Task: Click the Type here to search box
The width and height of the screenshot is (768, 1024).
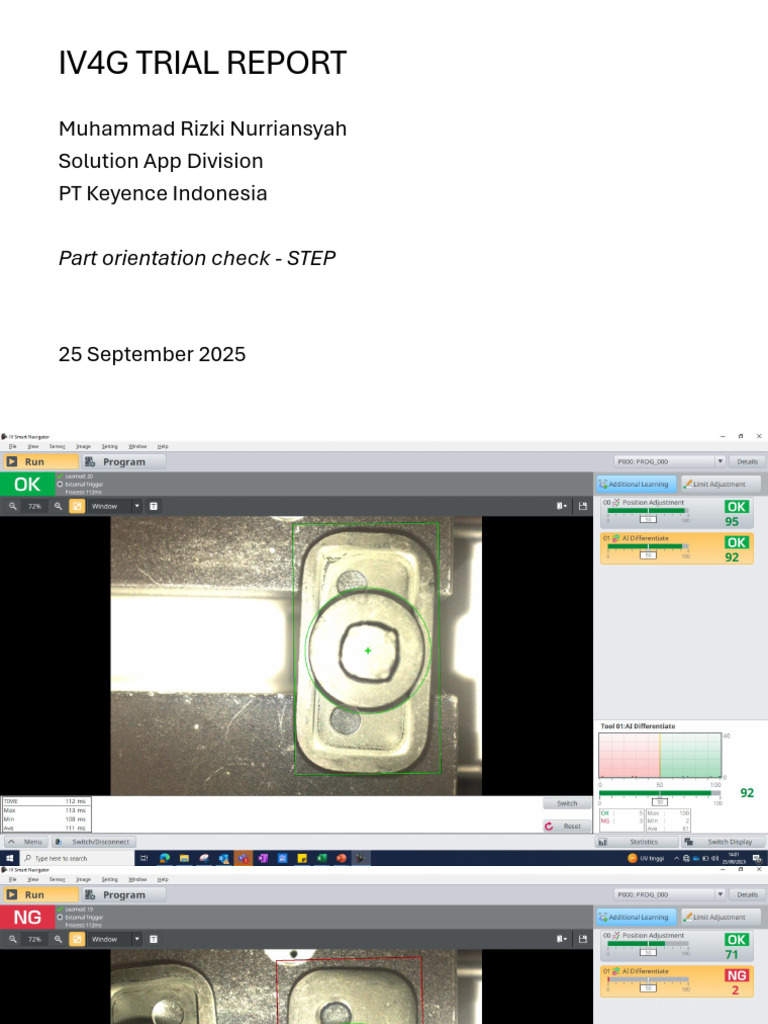Action: [x=77, y=858]
